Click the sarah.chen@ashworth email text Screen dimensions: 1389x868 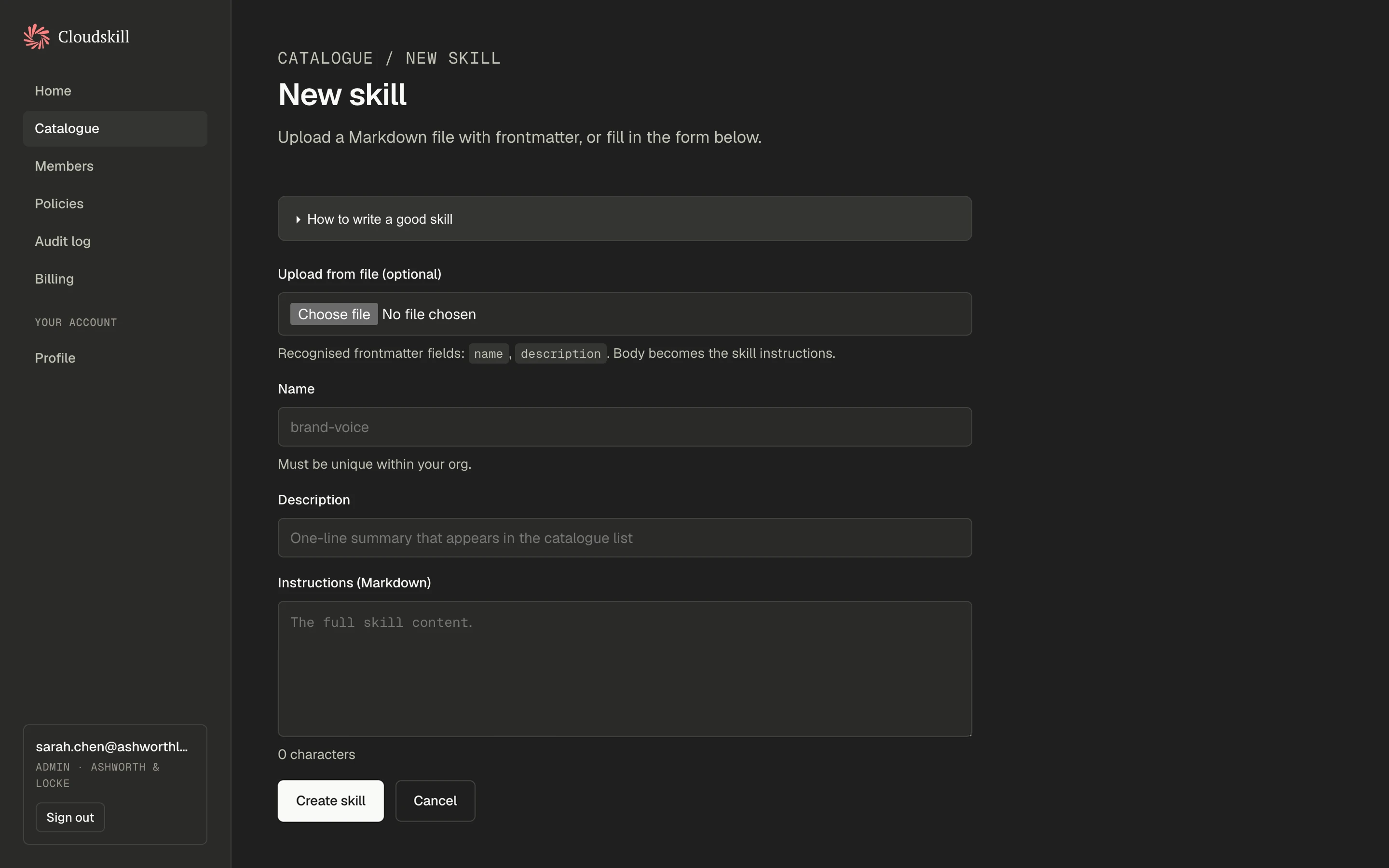(x=112, y=746)
